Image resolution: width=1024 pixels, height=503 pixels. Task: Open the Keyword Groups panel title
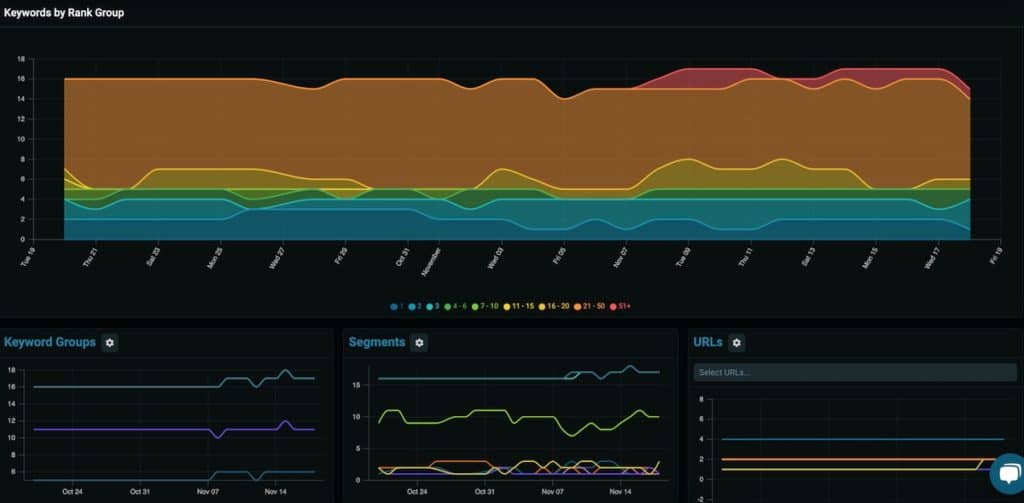(x=50, y=342)
